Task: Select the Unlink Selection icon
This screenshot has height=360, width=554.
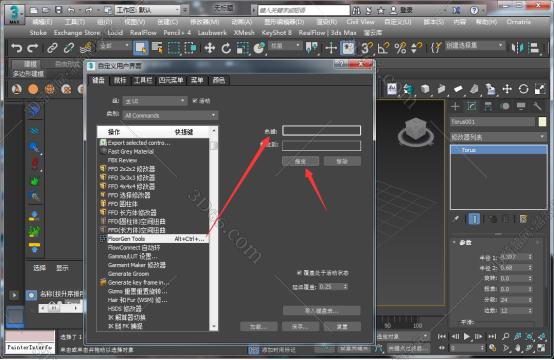Action: coord(69,48)
